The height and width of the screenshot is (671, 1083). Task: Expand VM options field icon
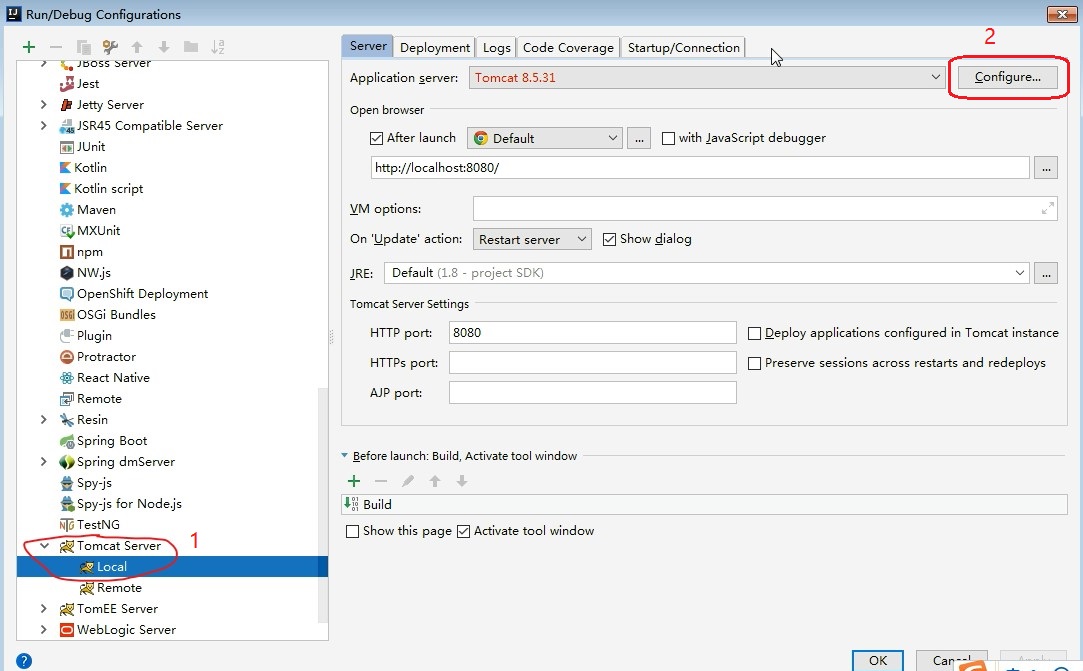1048,208
